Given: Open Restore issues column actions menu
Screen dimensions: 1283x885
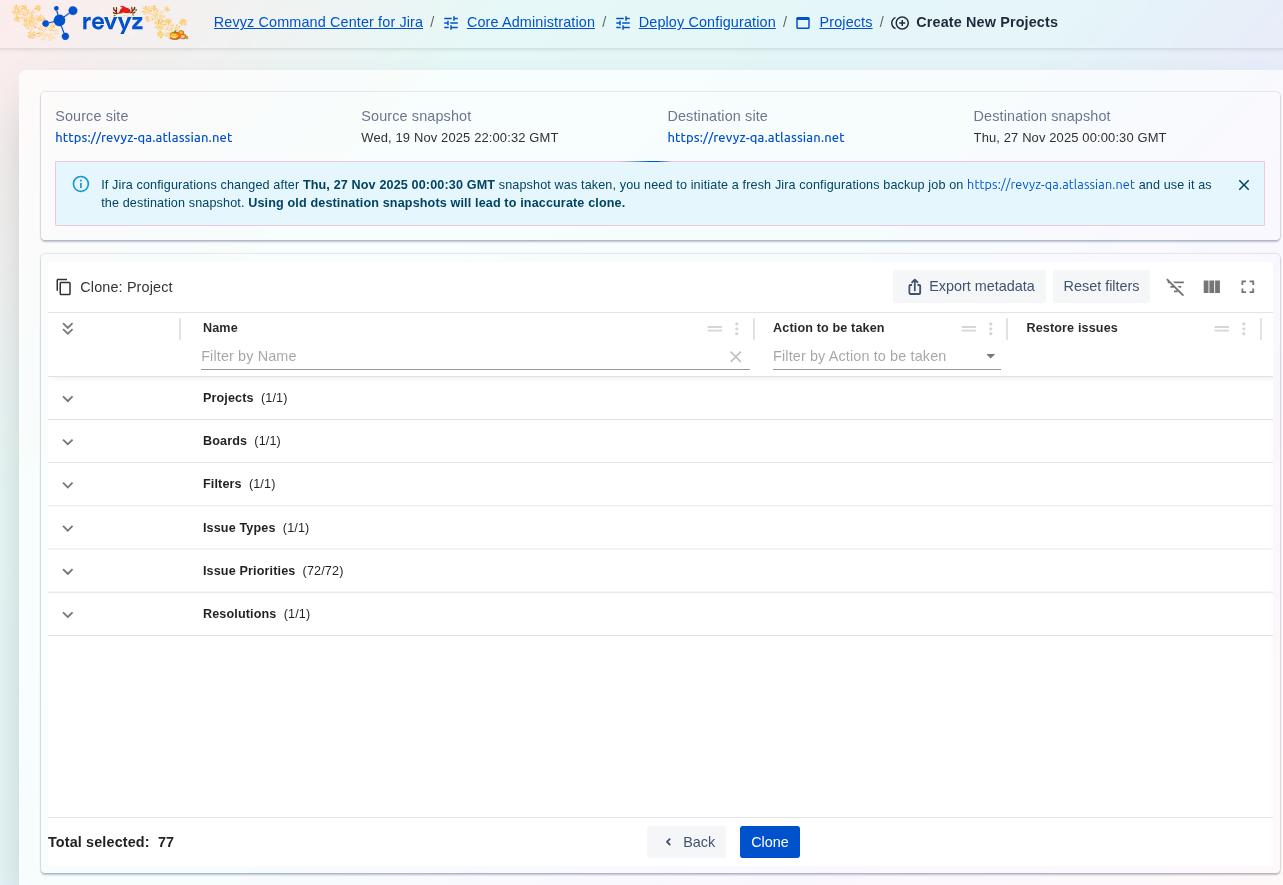Looking at the screenshot, I should pyautogui.click(x=1243, y=328).
